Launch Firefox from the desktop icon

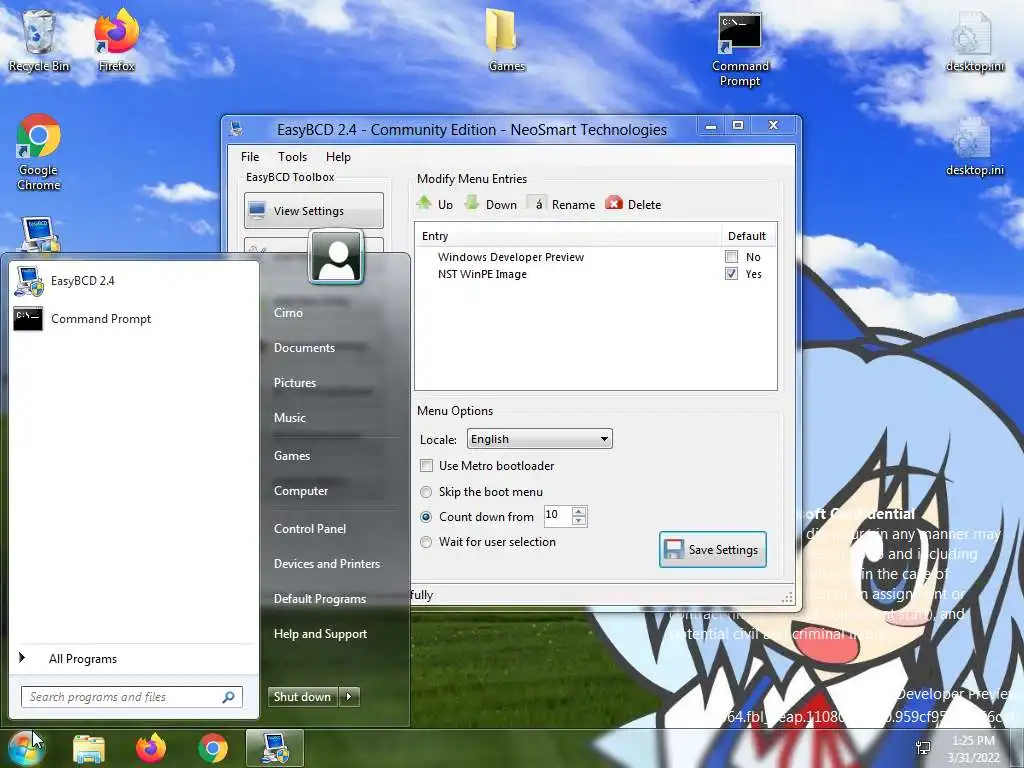(x=116, y=40)
